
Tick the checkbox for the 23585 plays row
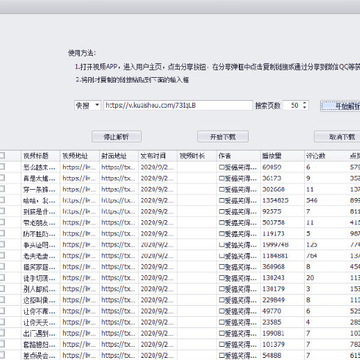tap(2, 322)
